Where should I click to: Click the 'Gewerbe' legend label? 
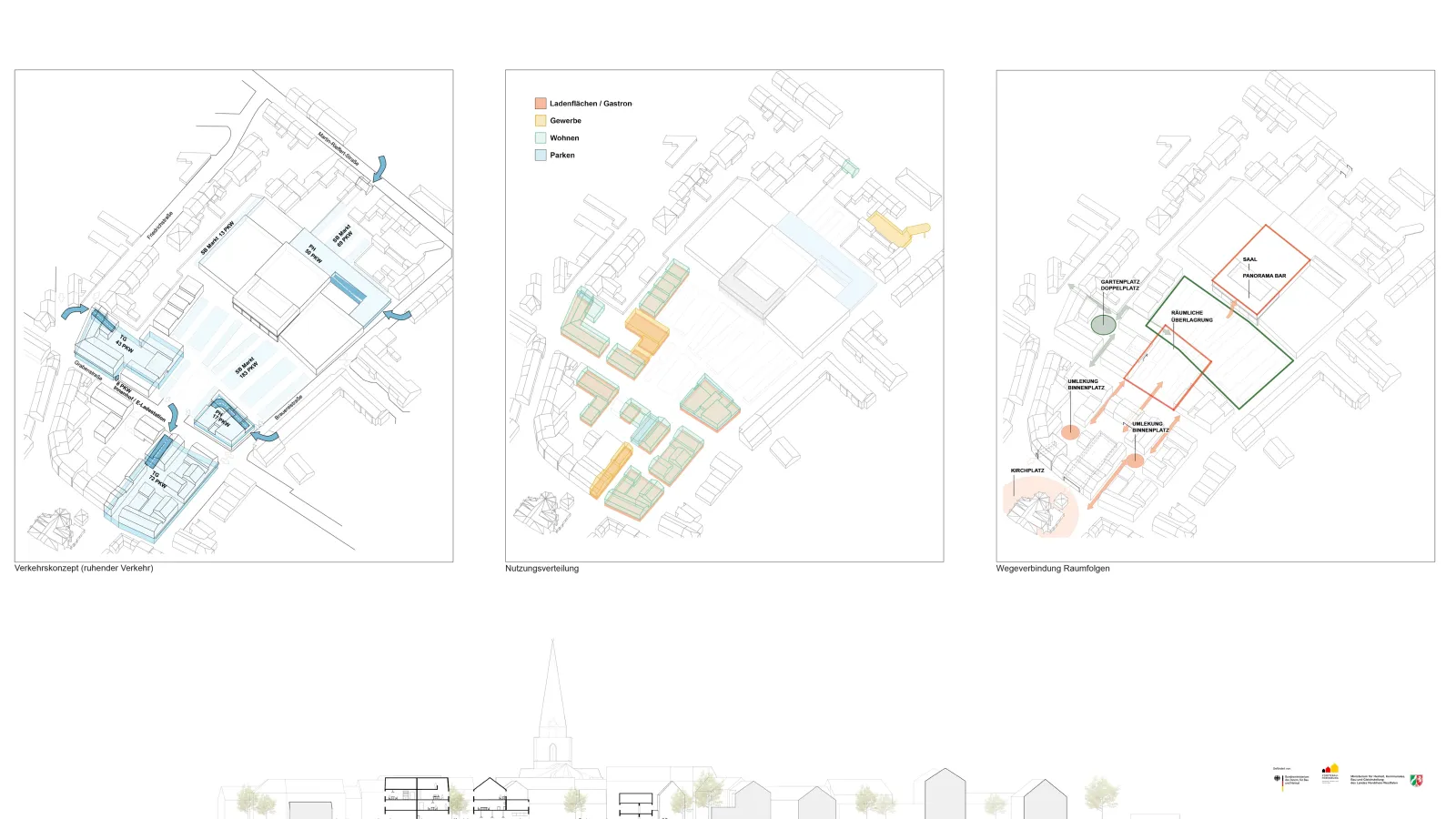tap(565, 120)
